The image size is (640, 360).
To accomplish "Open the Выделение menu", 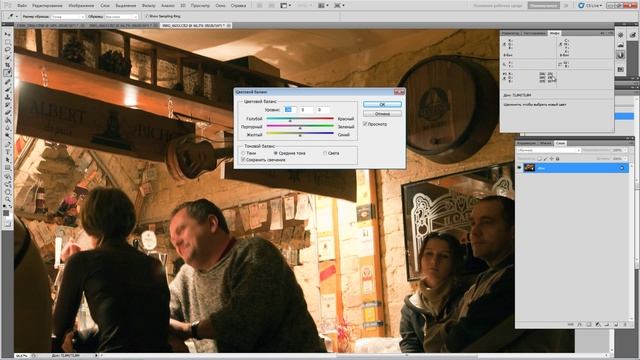I will click(x=126, y=6).
